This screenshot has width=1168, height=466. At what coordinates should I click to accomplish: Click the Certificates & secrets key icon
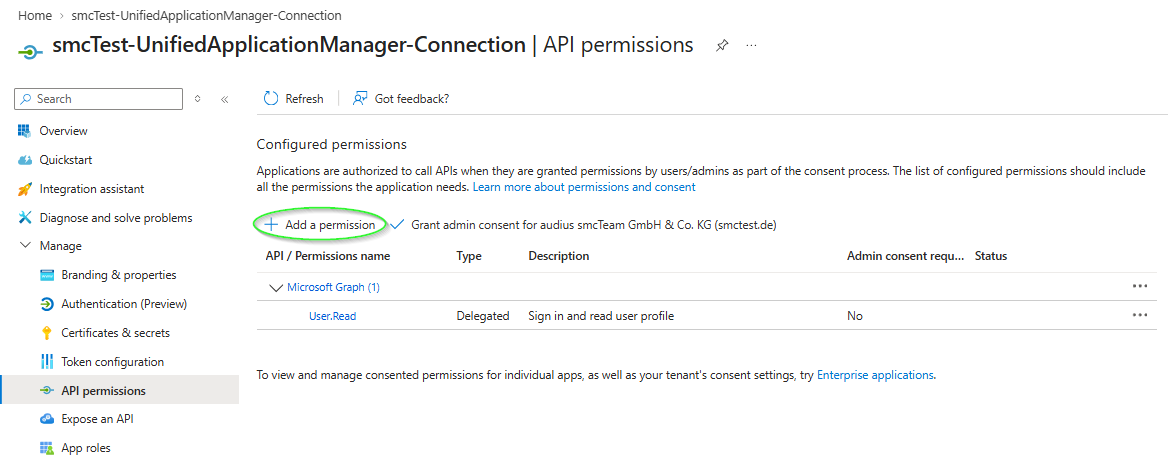click(x=47, y=333)
